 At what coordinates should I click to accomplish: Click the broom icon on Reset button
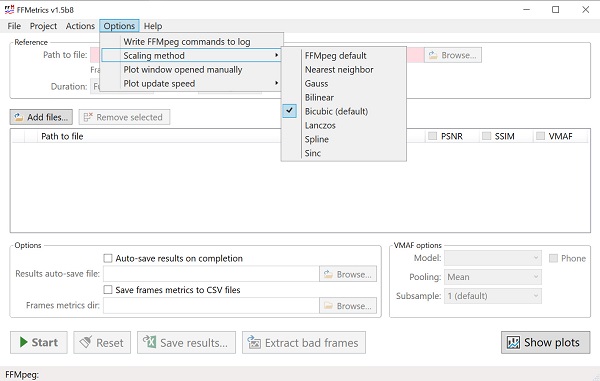pyautogui.click(x=86, y=342)
